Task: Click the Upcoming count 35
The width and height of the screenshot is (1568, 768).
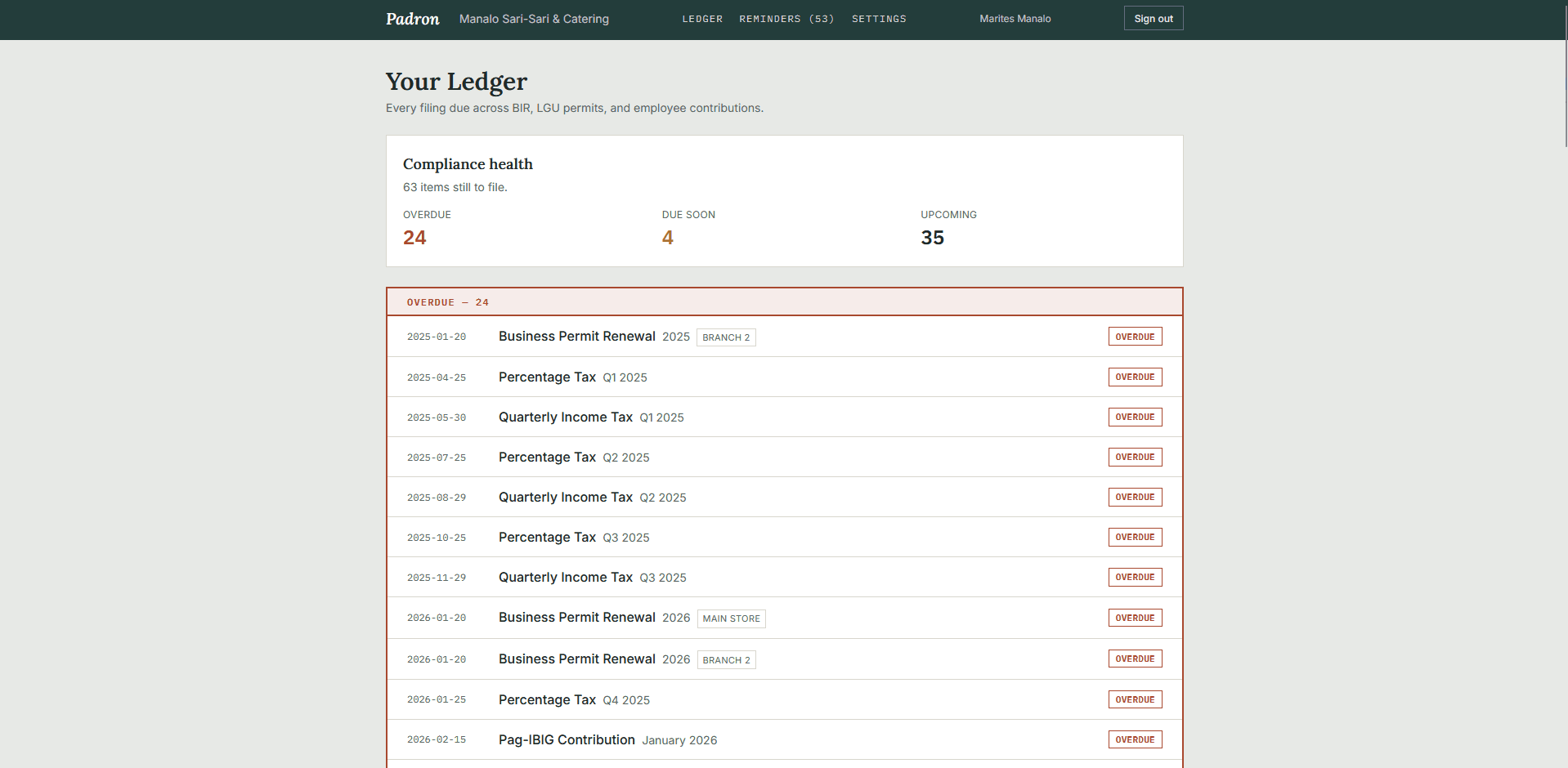Action: [x=932, y=238]
